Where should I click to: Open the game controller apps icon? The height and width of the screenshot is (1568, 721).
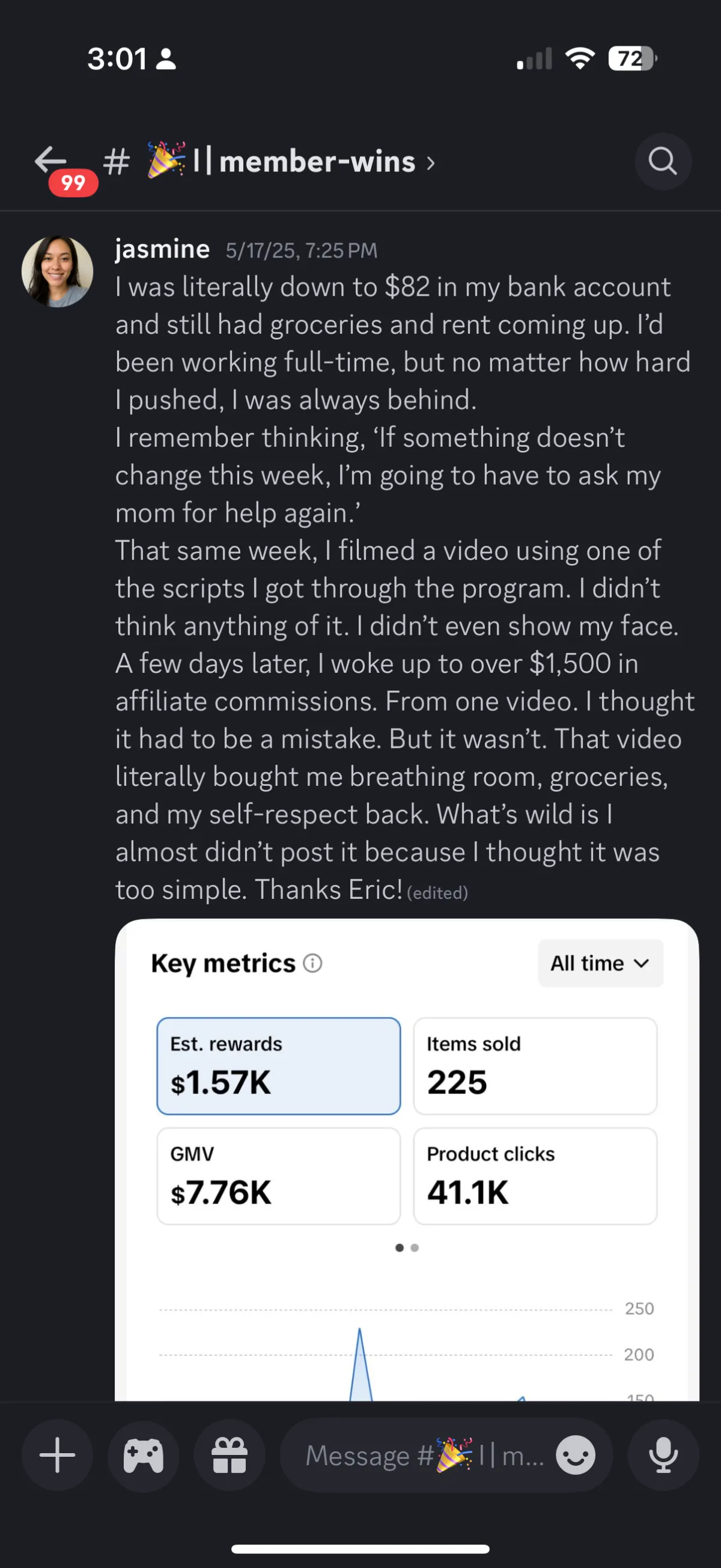[144, 1456]
